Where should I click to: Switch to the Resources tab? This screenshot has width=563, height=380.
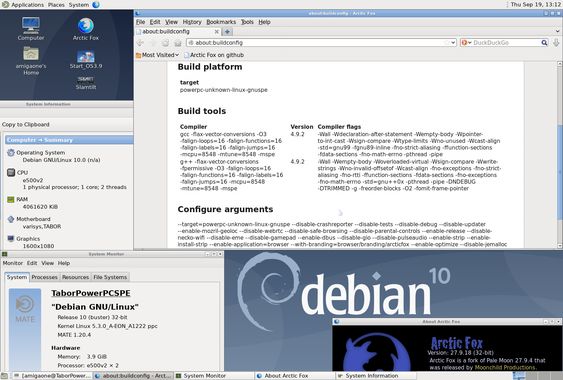point(75,277)
